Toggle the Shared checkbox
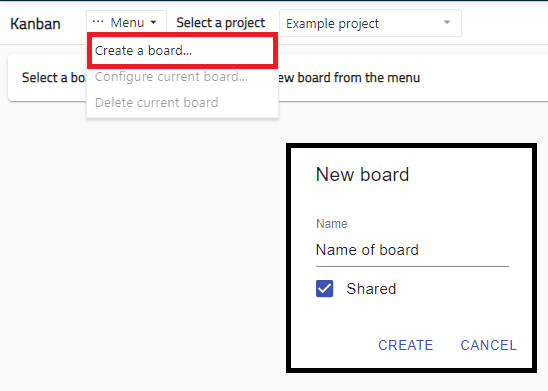The height and width of the screenshot is (391, 548). (x=324, y=289)
